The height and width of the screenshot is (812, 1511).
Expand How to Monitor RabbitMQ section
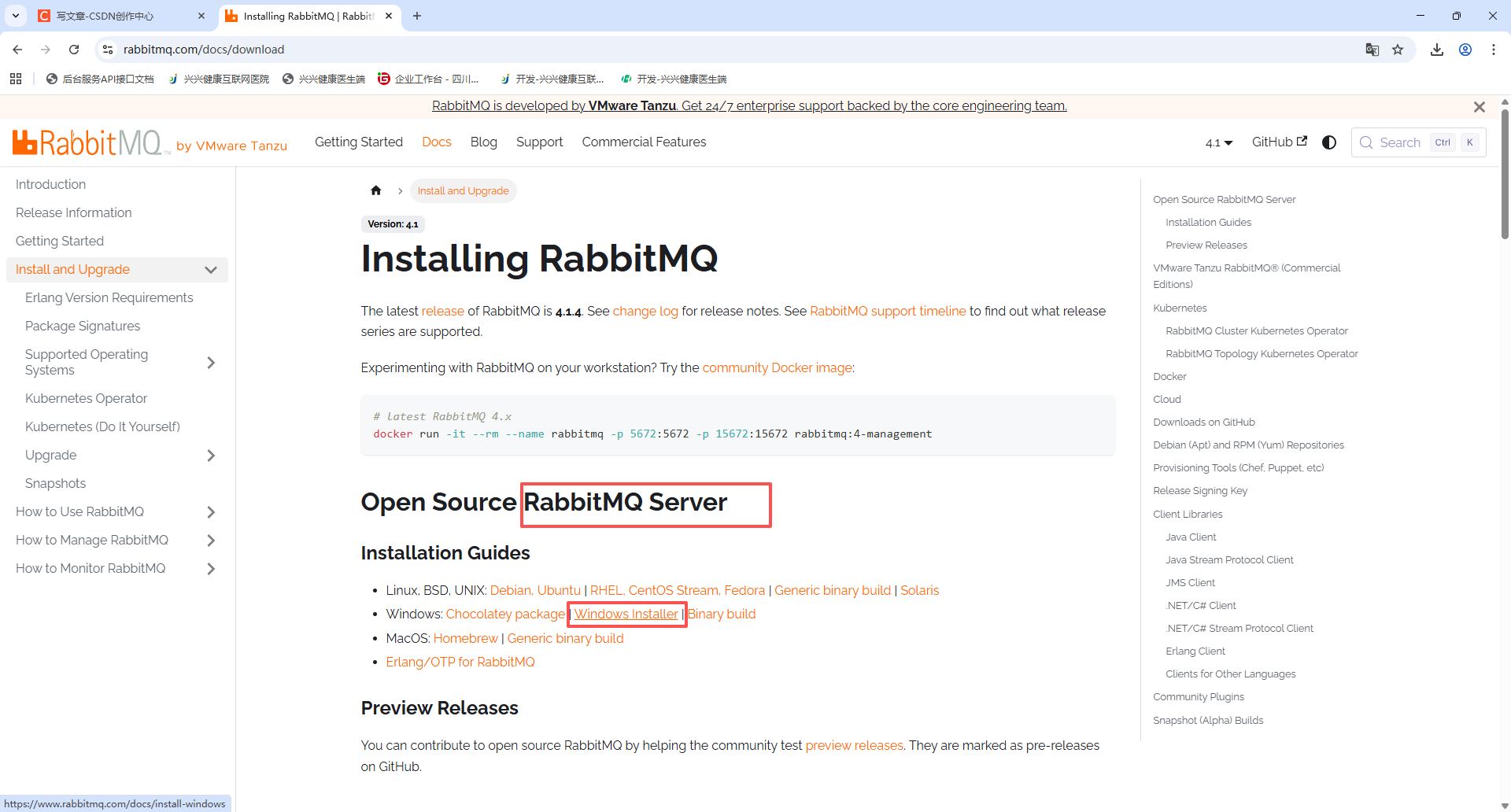coord(211,569)
